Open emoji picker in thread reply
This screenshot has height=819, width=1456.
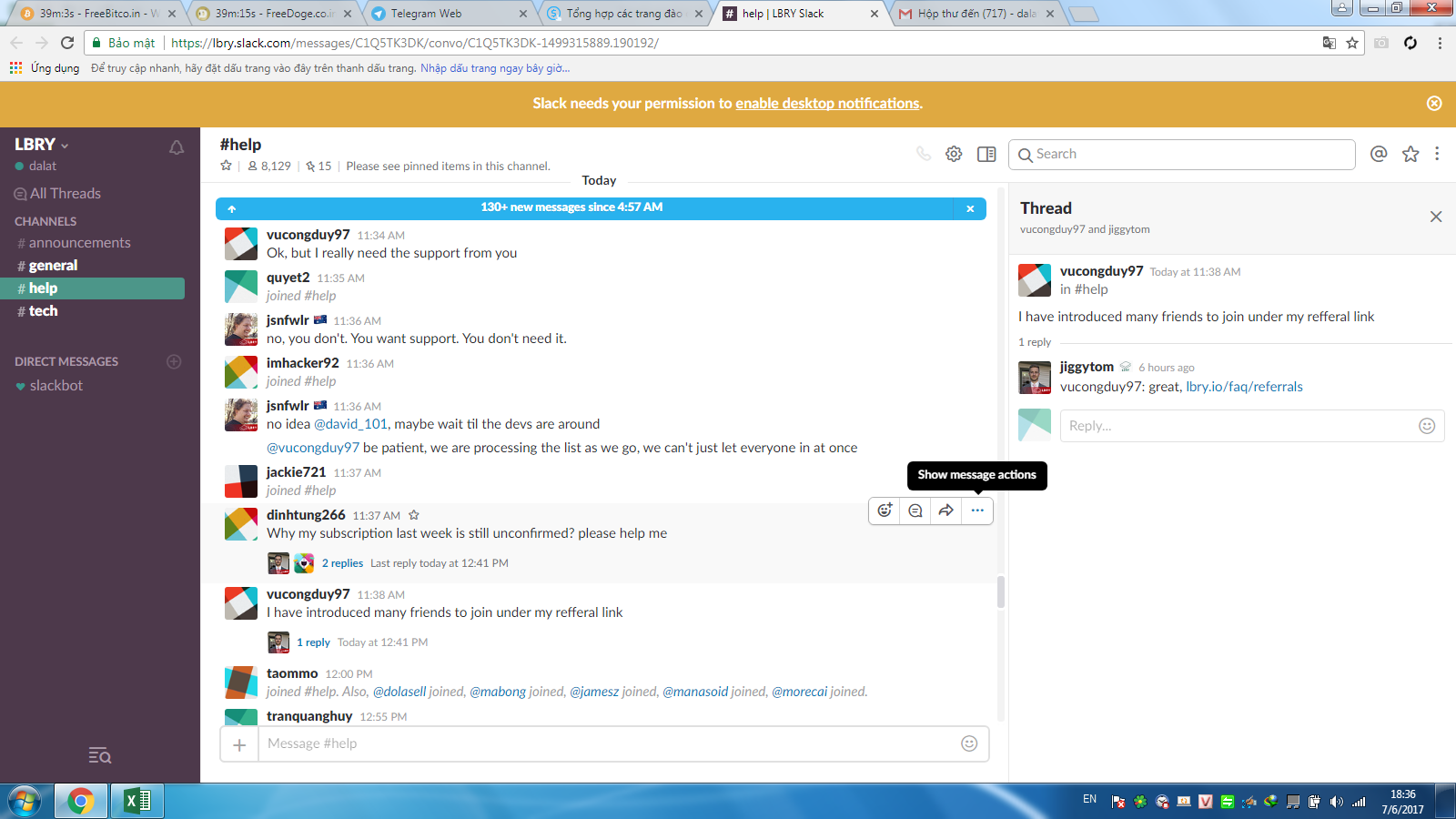[1427, 426]
